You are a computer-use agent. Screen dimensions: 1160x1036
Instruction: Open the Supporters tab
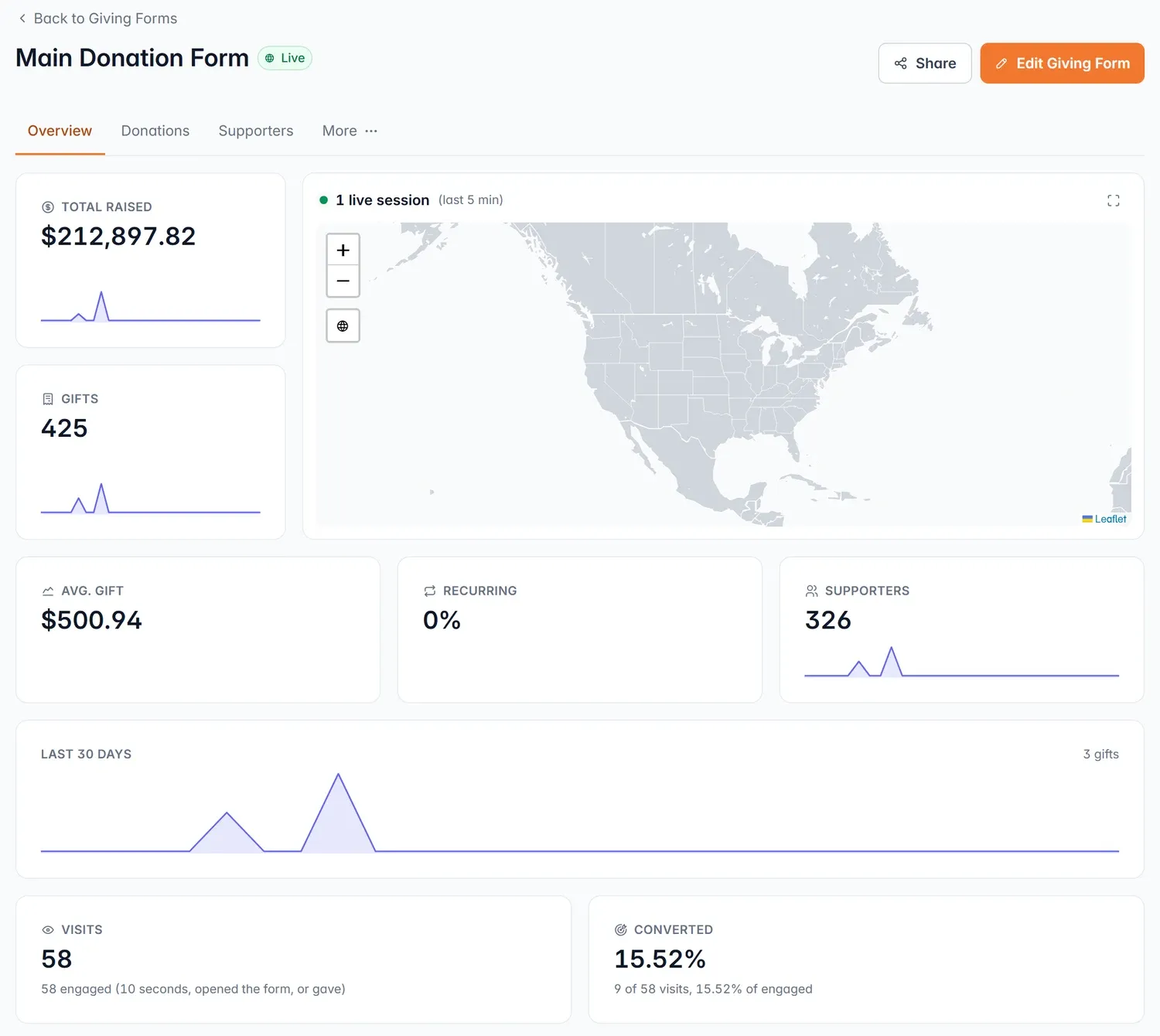pos(256,131)
